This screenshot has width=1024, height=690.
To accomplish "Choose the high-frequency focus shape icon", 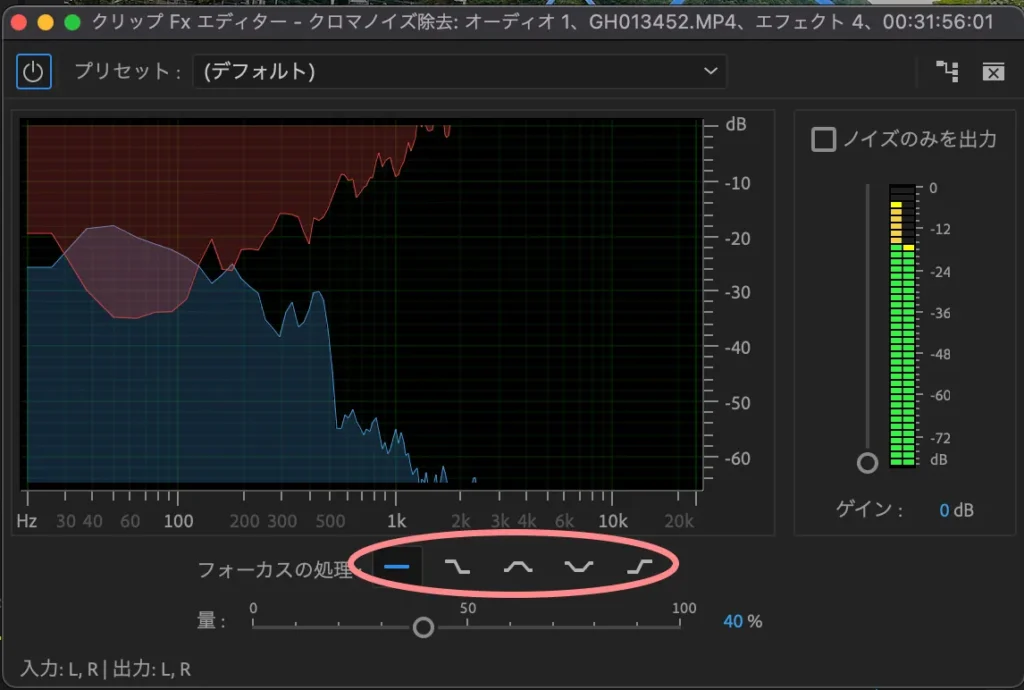I will pos(638,567).
